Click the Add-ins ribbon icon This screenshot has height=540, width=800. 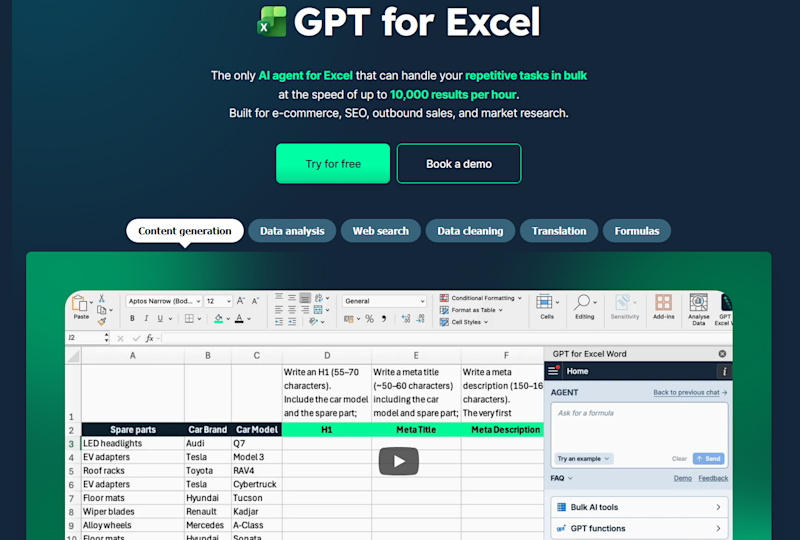tap(663, 307)
